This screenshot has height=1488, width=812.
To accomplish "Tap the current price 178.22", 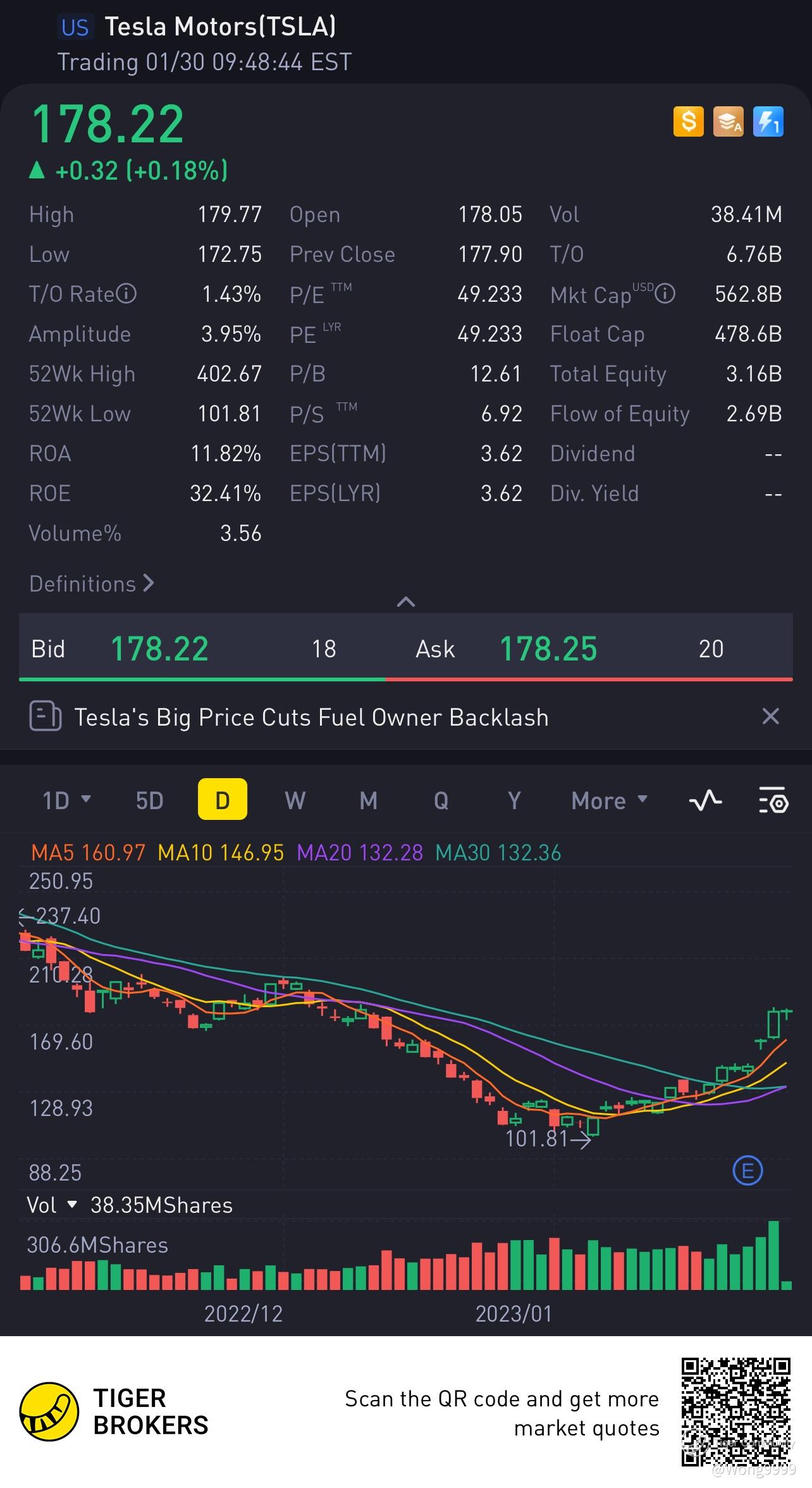I will pos(108,124).
